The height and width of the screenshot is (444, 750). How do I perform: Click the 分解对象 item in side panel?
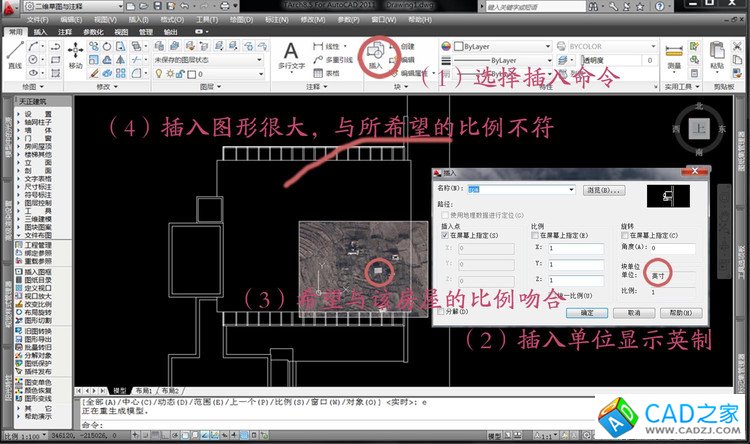click(x=38, y=355)
